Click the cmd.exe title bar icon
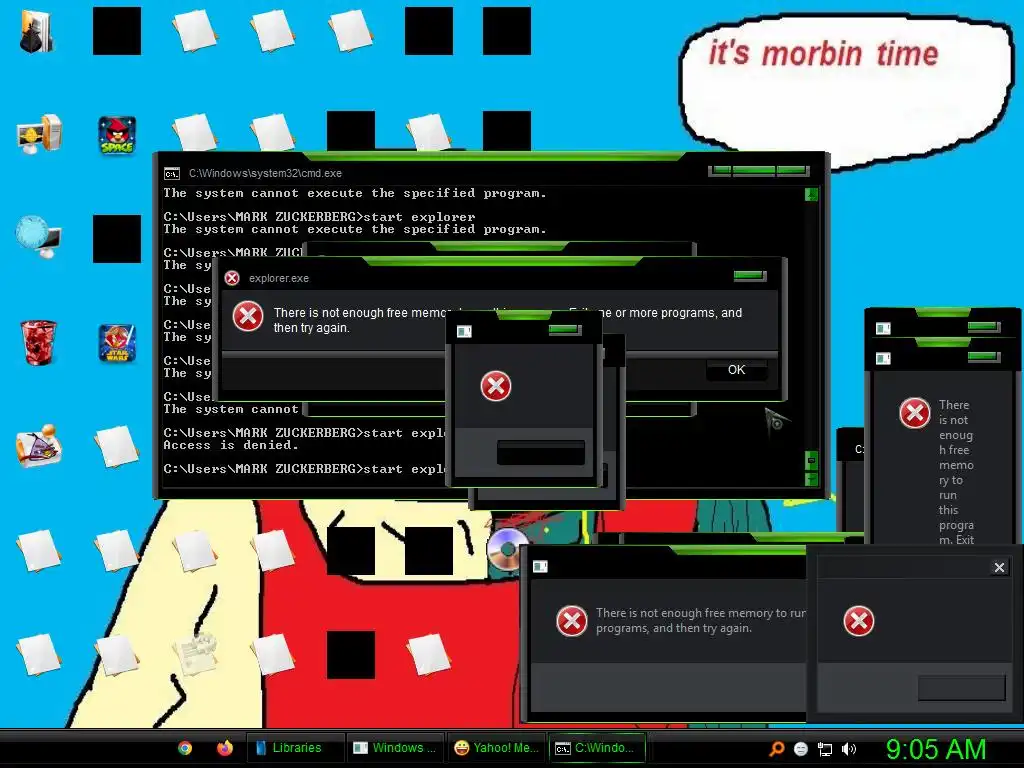The image size is (1024, 768). (x=172, y=174)
